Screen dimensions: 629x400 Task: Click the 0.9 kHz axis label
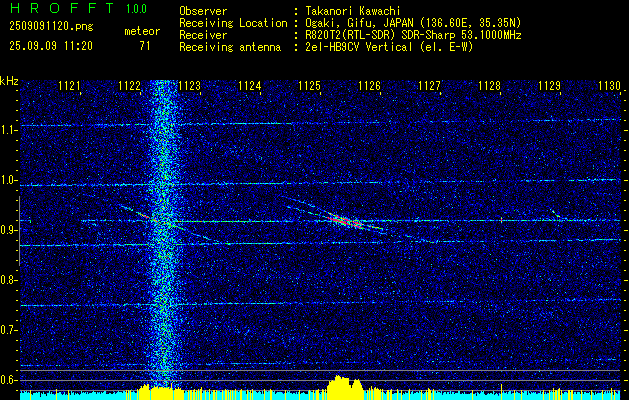pos(8,230)
